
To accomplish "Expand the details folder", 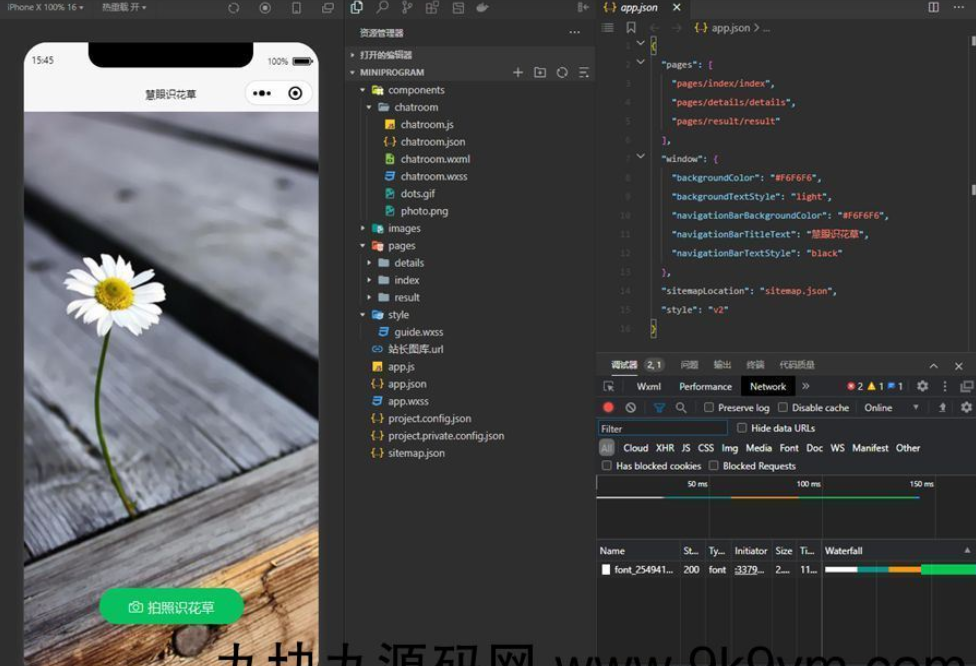I will [x=369, y=263].
